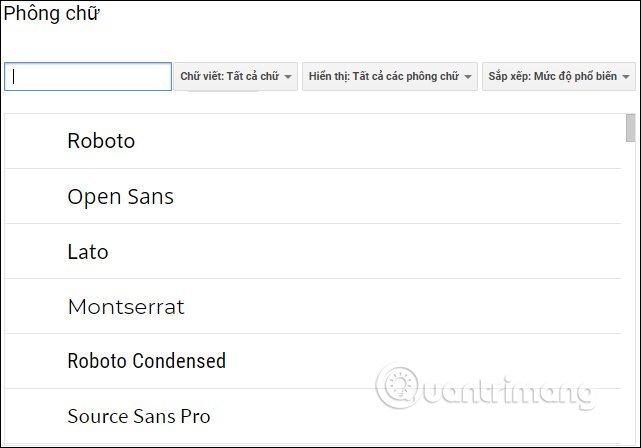
Task: Open the "Hiển thị: Tất cả các phông chữ" dropdown
Action: point(389,77)
